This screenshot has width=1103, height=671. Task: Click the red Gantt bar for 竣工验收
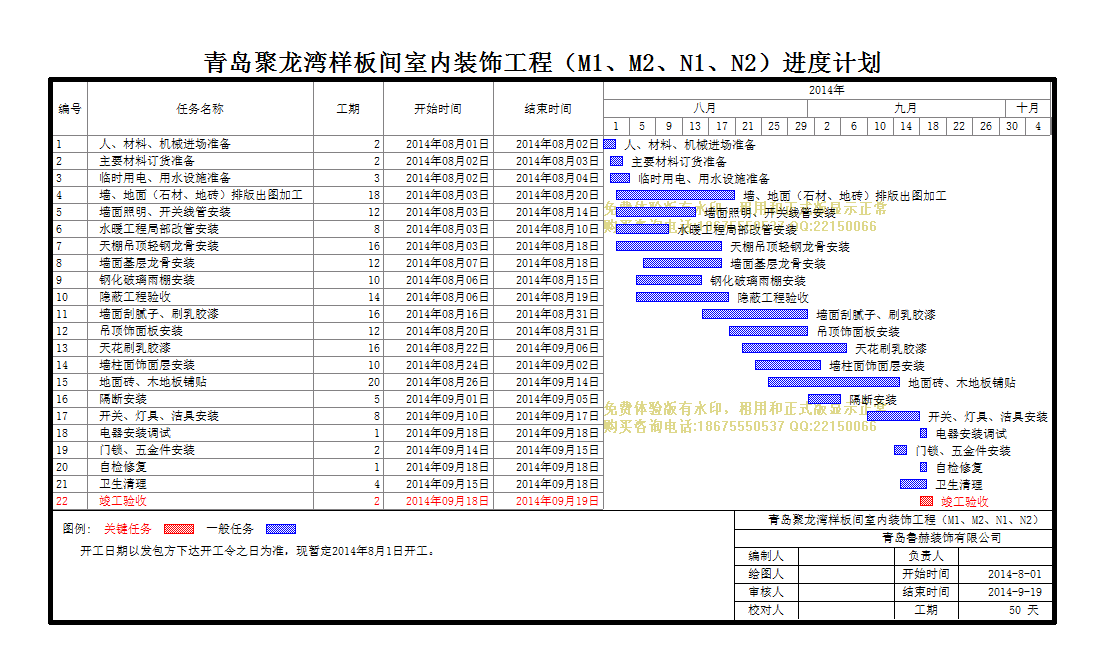[926, 501]
